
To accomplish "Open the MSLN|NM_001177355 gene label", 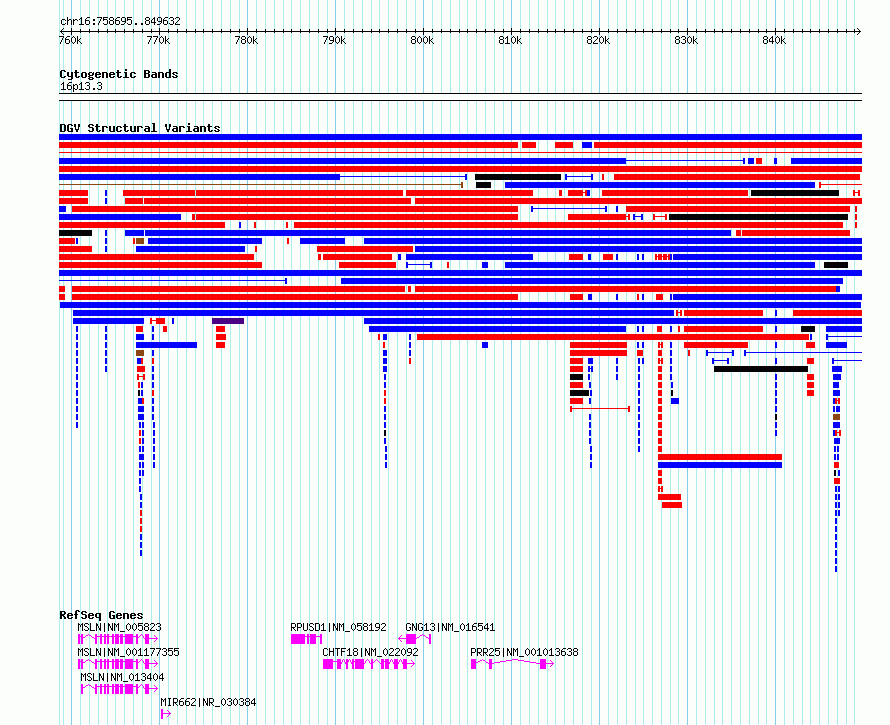I will click(x=128, y=652).
